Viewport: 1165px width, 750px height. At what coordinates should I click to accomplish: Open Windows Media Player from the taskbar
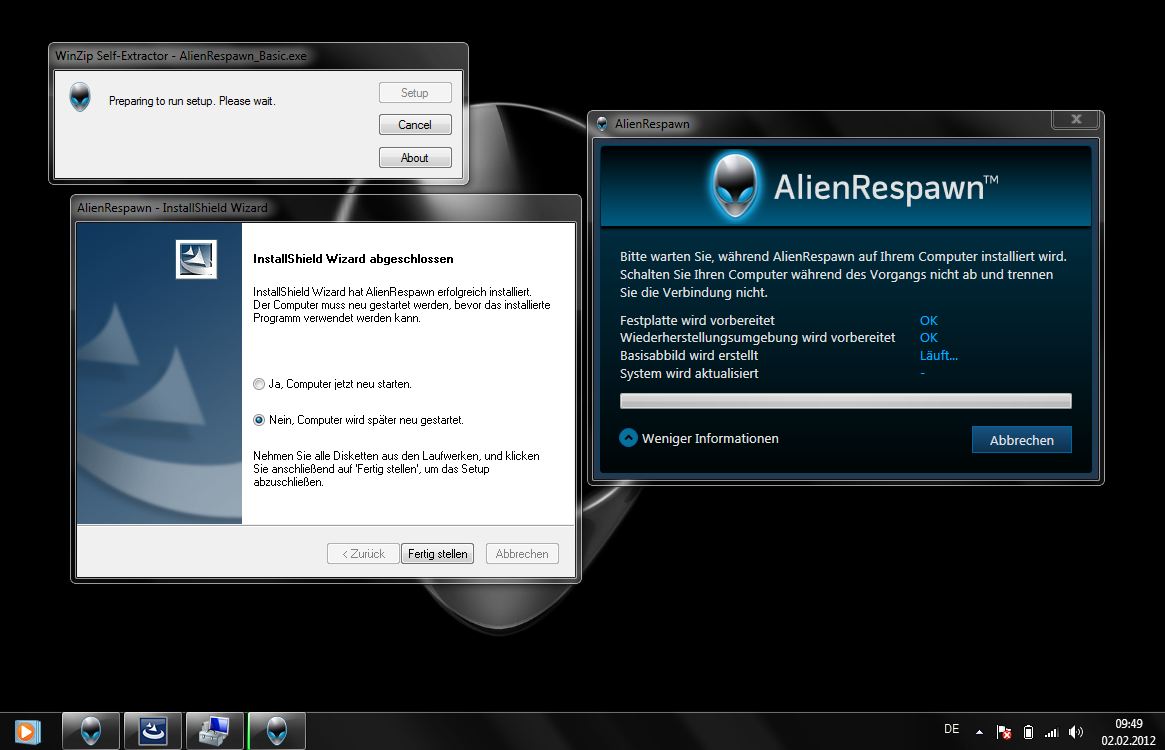click(x=27, y=732)
